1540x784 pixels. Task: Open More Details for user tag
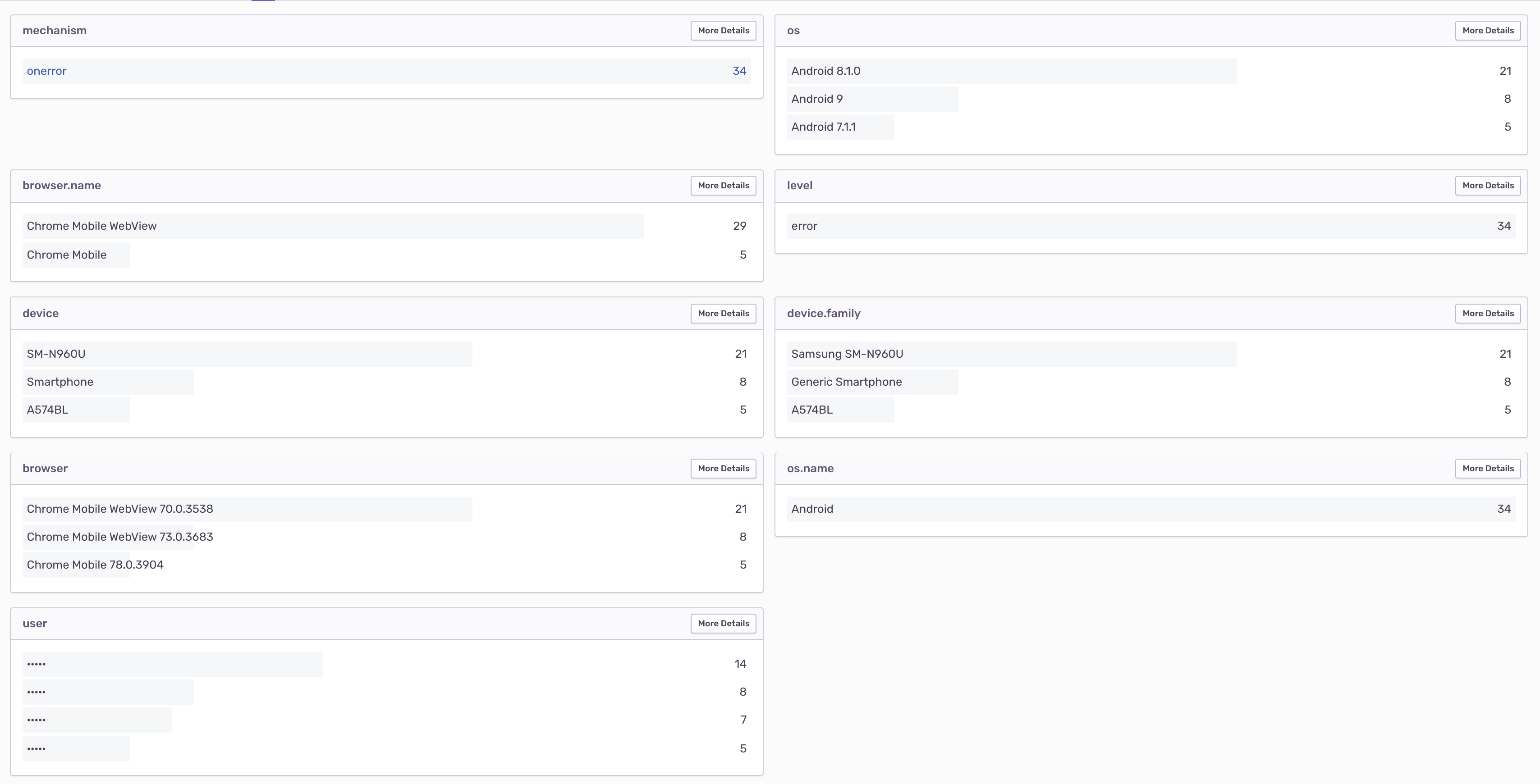click(723, 623)
